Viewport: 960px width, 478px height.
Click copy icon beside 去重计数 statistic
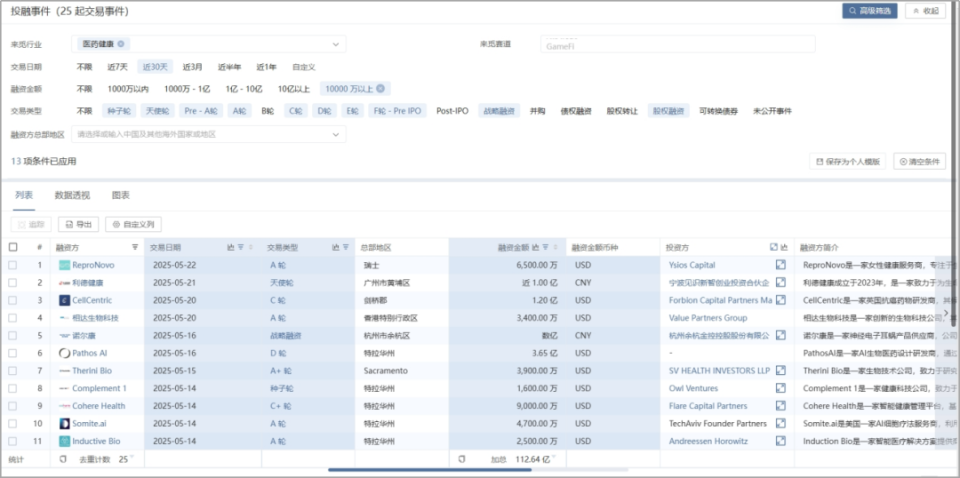(x=62, y=458)
